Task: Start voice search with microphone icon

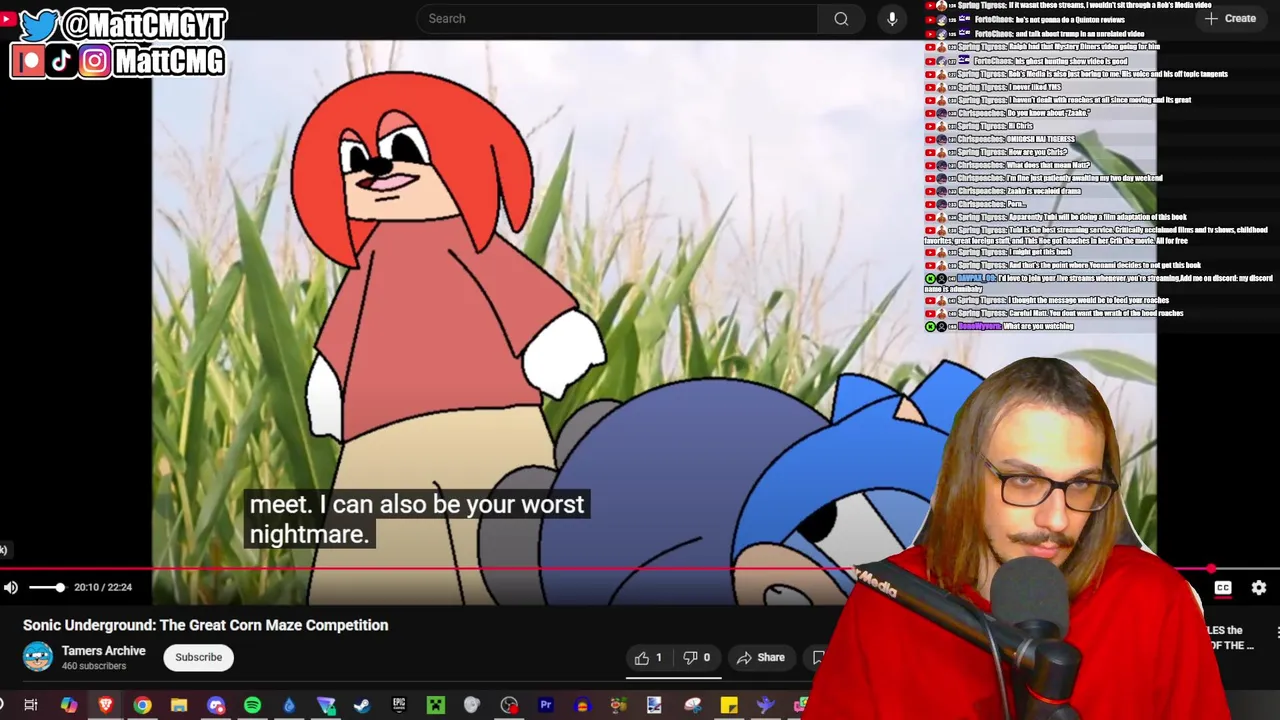Action: 892,18
